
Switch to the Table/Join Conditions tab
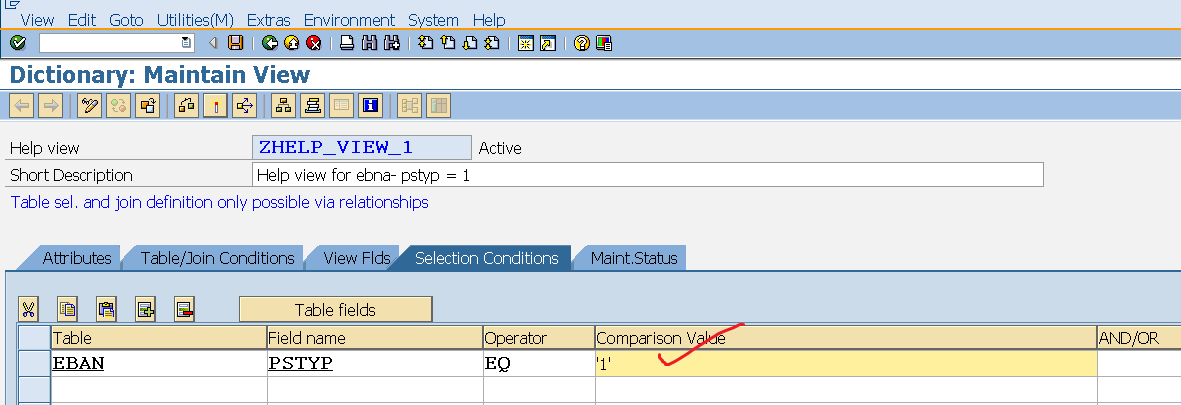click(x=217, y=258)
